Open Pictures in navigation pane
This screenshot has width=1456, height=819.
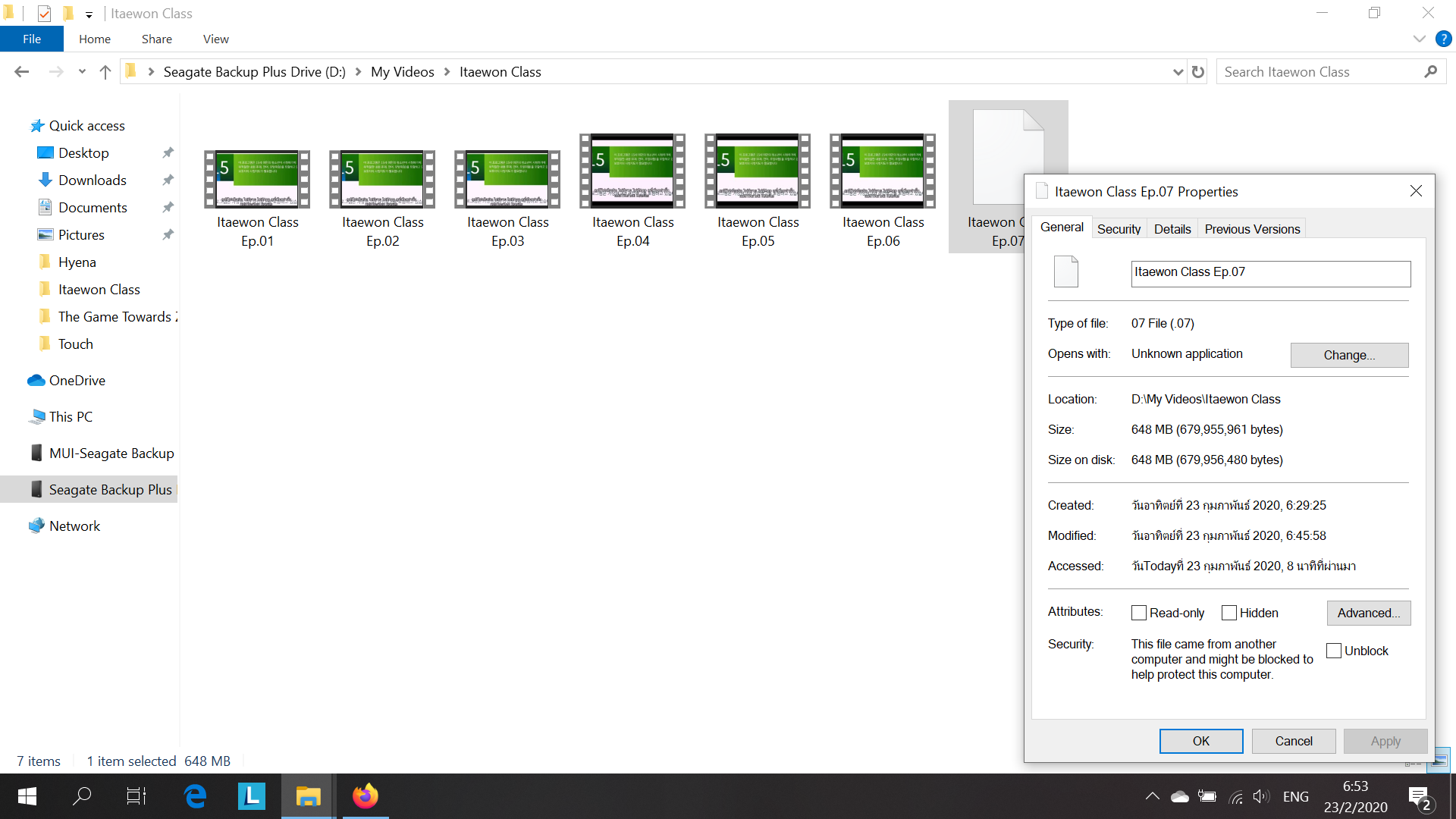pyautogui.click(x=81, y=235)
